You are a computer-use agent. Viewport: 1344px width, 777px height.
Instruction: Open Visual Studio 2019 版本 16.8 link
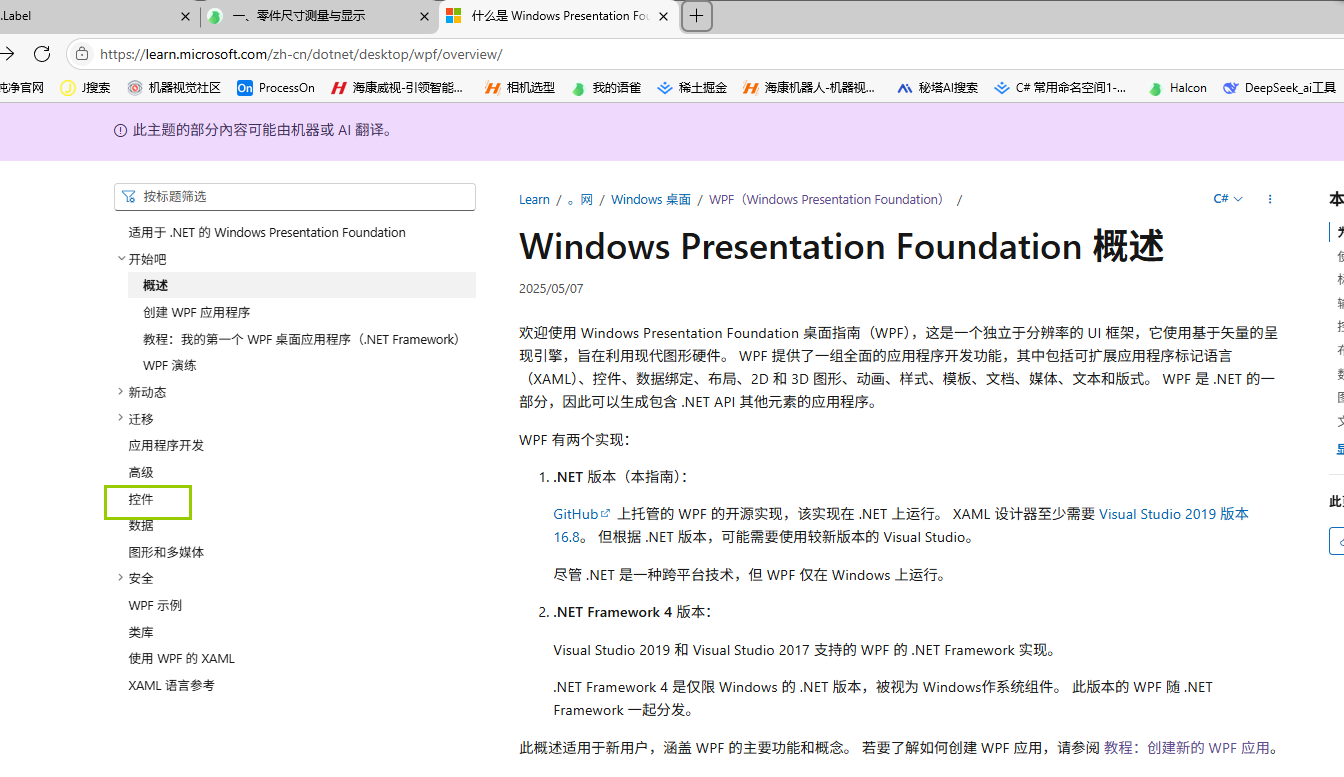[1173, 513]
